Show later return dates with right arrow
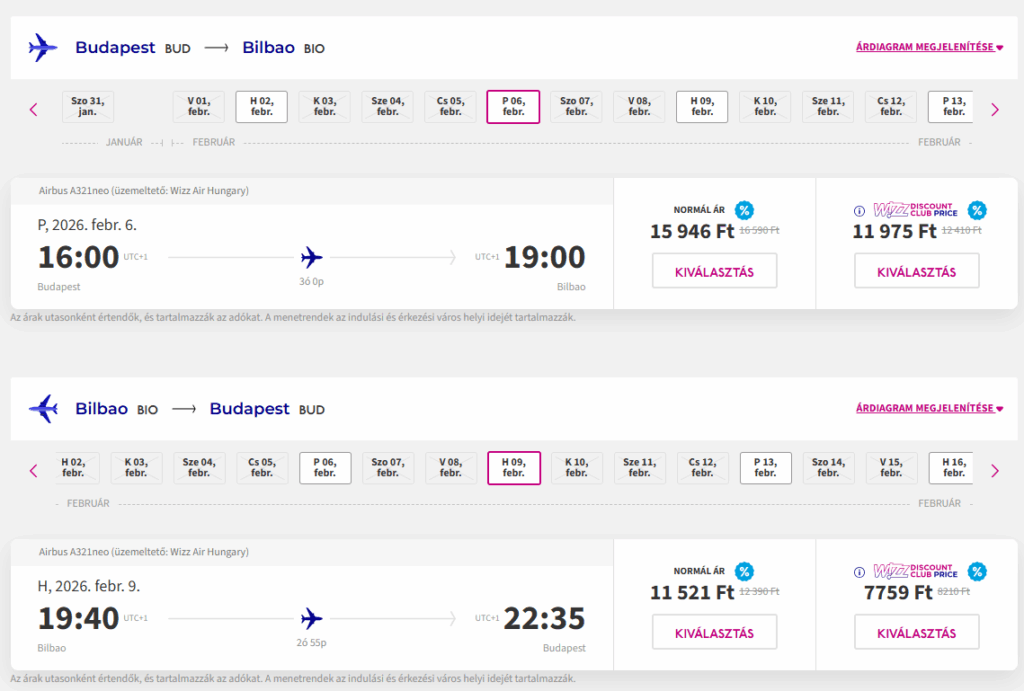Screen dimensions: 1024x691 pos(994,470)
